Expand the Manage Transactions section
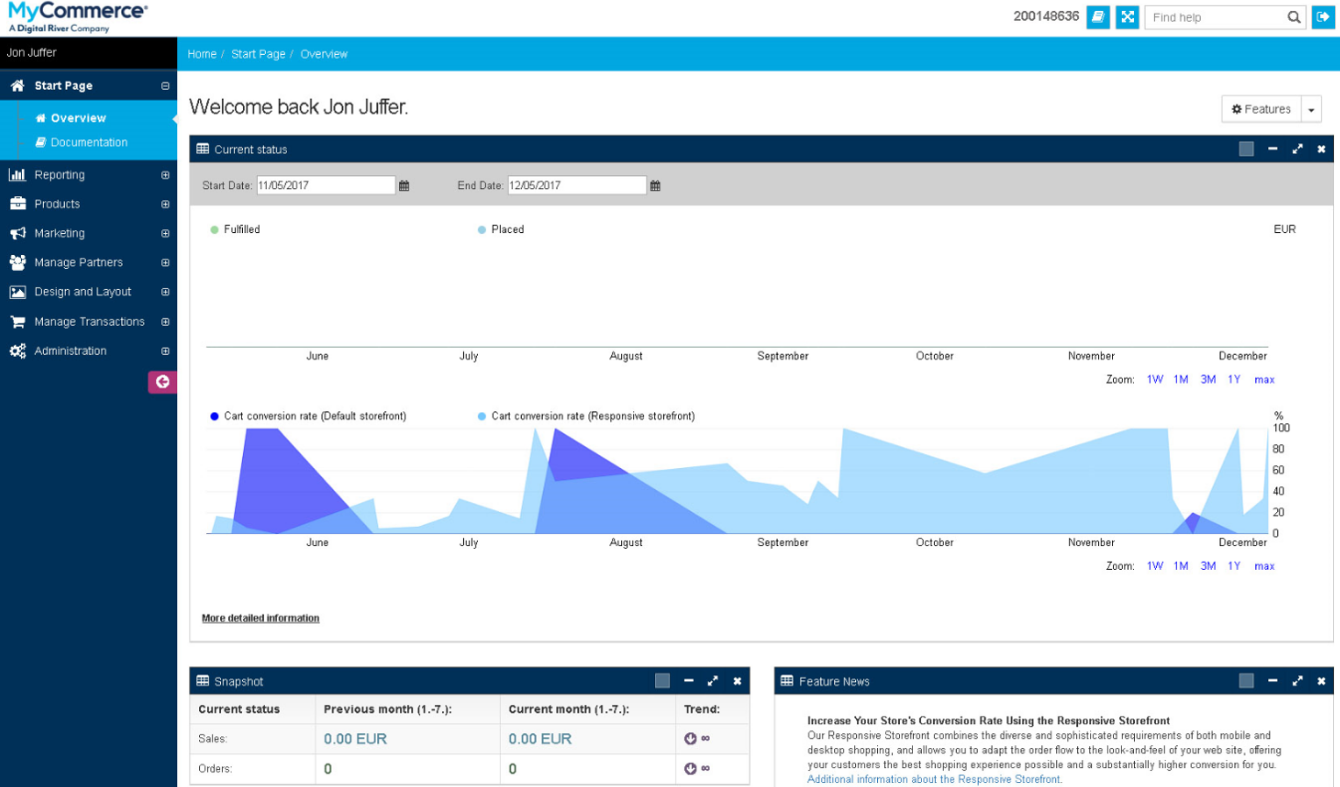 point(165,322)
